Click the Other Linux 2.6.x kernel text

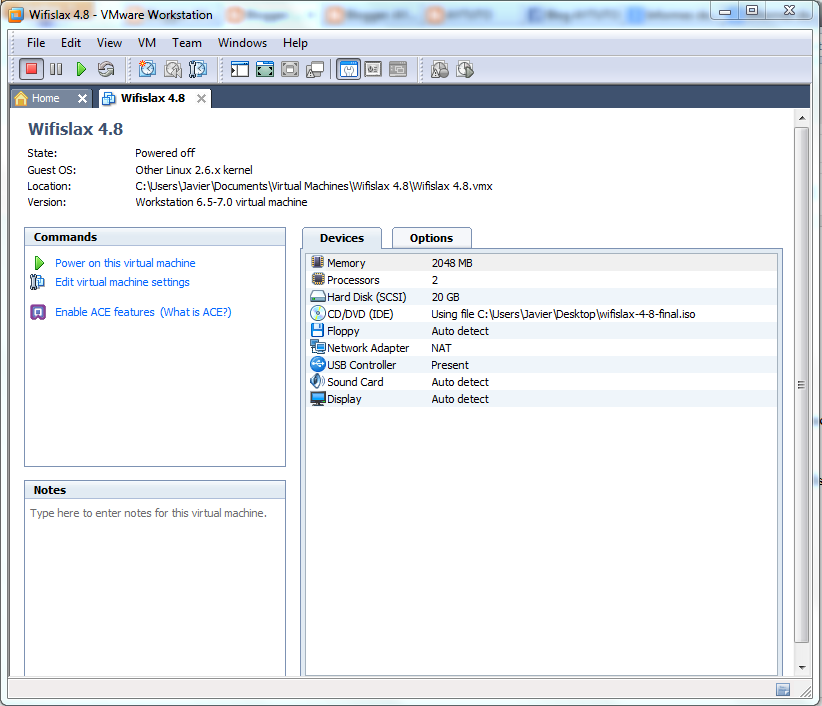193,170
